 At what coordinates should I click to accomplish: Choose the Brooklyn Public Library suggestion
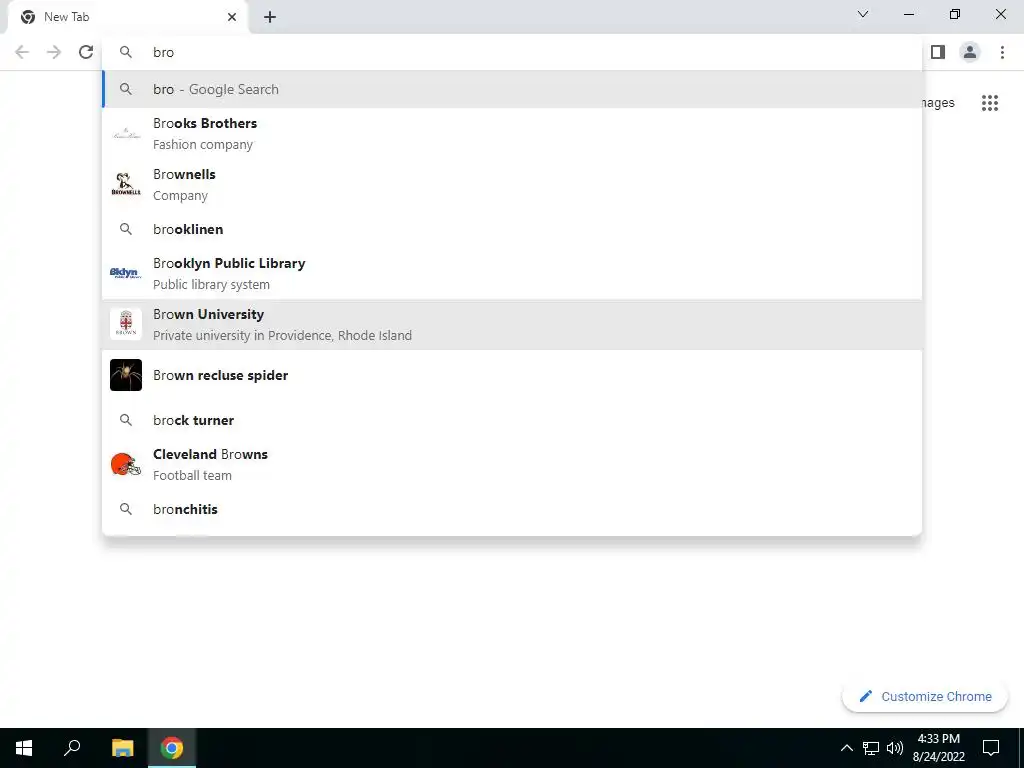(512, 273)
